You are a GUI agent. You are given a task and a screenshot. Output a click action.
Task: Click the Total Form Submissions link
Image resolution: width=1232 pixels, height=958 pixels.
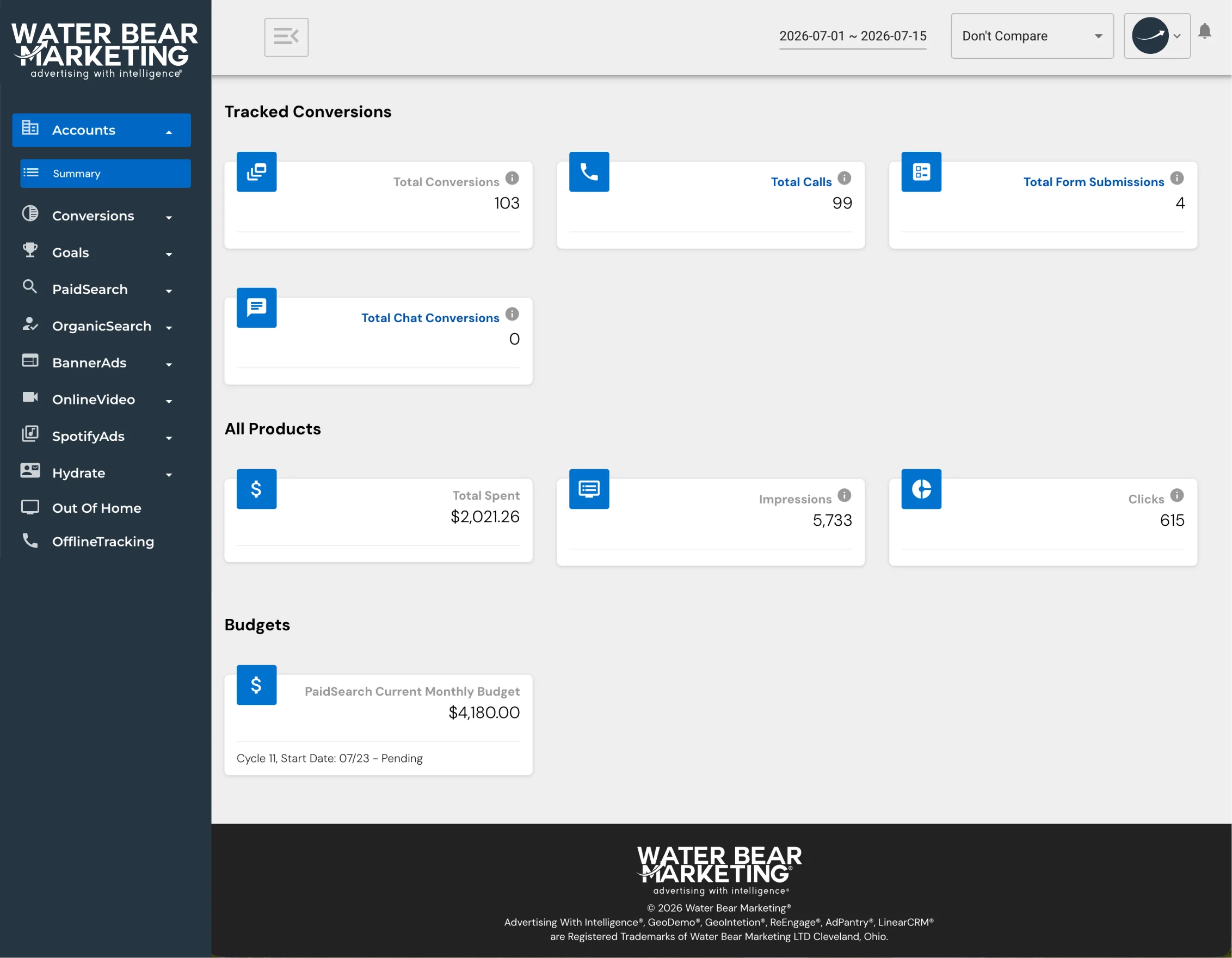click(1093, 182)
